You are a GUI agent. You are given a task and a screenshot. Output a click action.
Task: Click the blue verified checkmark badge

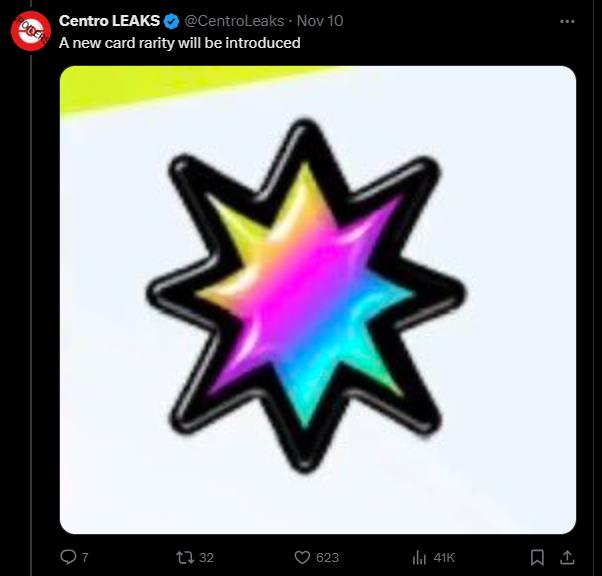172,21
